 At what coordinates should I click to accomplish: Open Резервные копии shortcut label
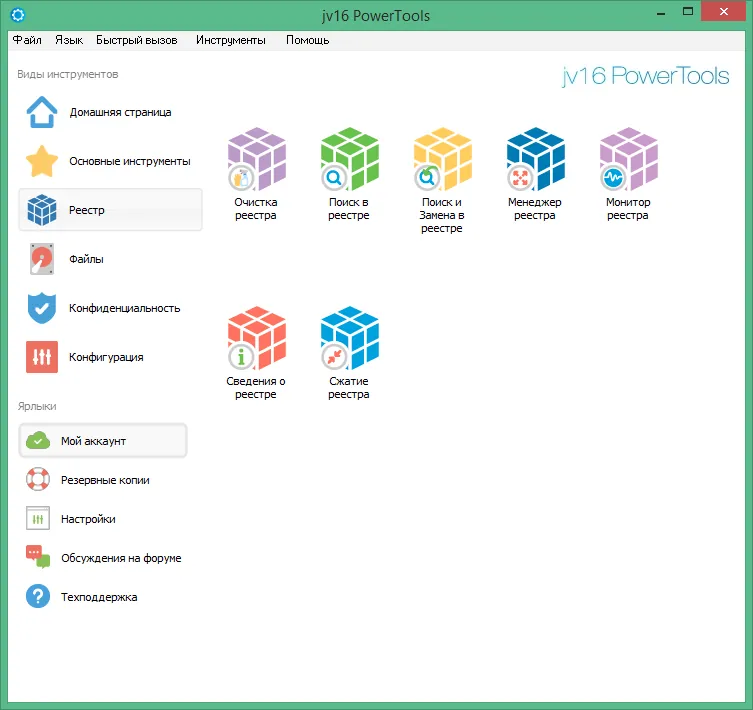click(105, 480)
